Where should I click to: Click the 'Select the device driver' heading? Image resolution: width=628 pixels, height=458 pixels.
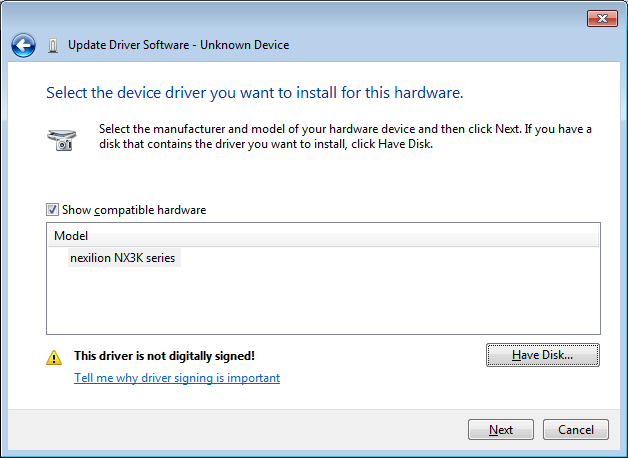click(x=254, y=93)
